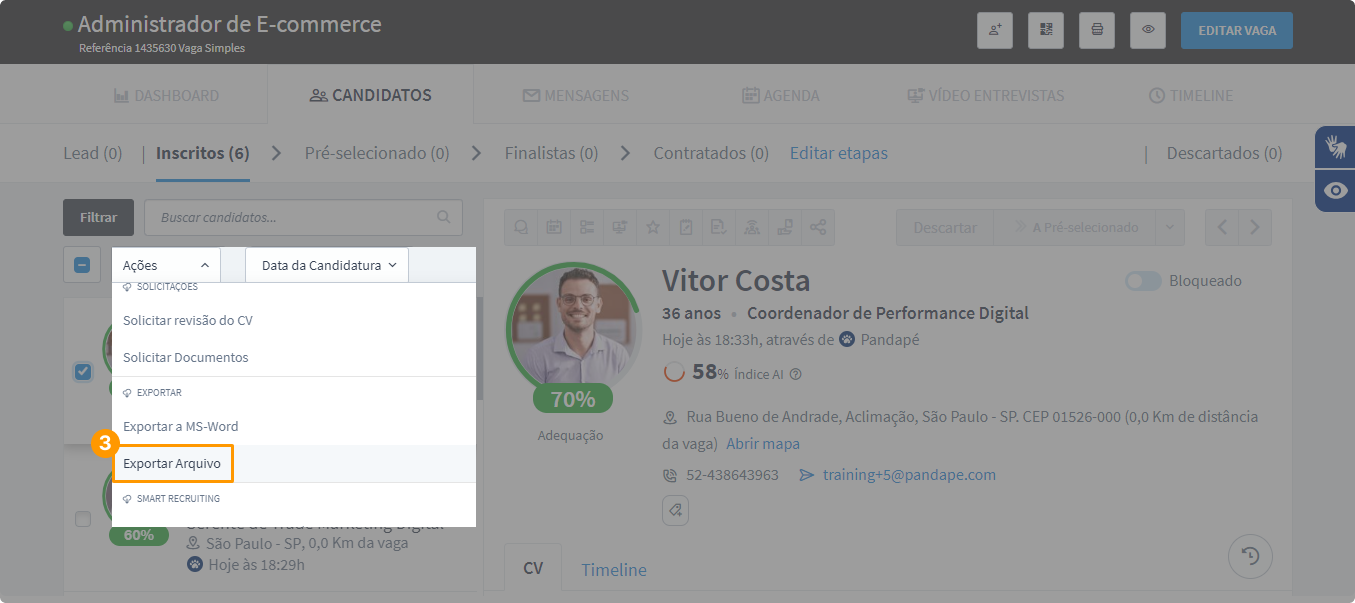
Task: Click the EDITAR VAGA button
Action: tap(1236, 30)
